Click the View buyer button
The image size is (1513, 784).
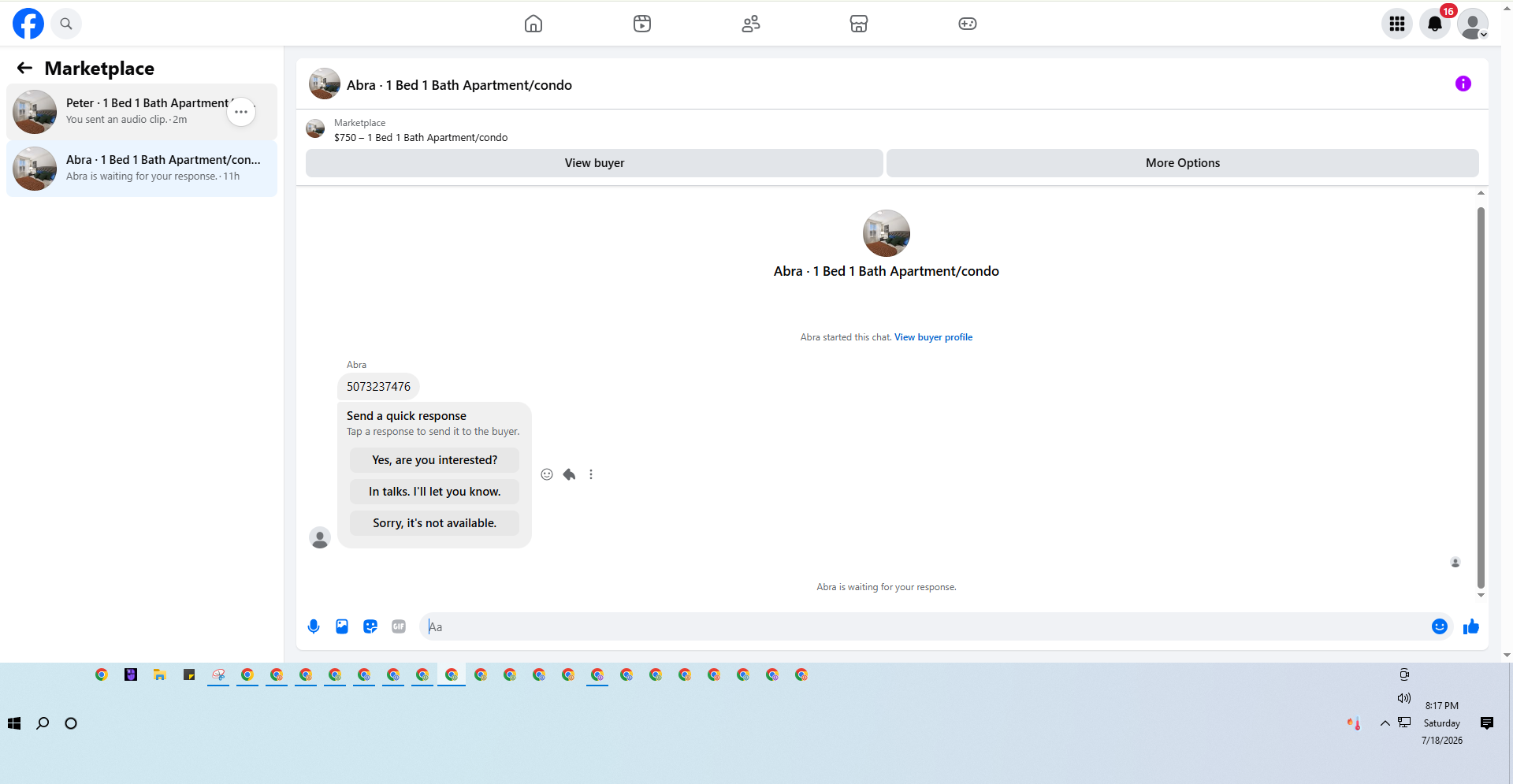[x=594, y=163]
